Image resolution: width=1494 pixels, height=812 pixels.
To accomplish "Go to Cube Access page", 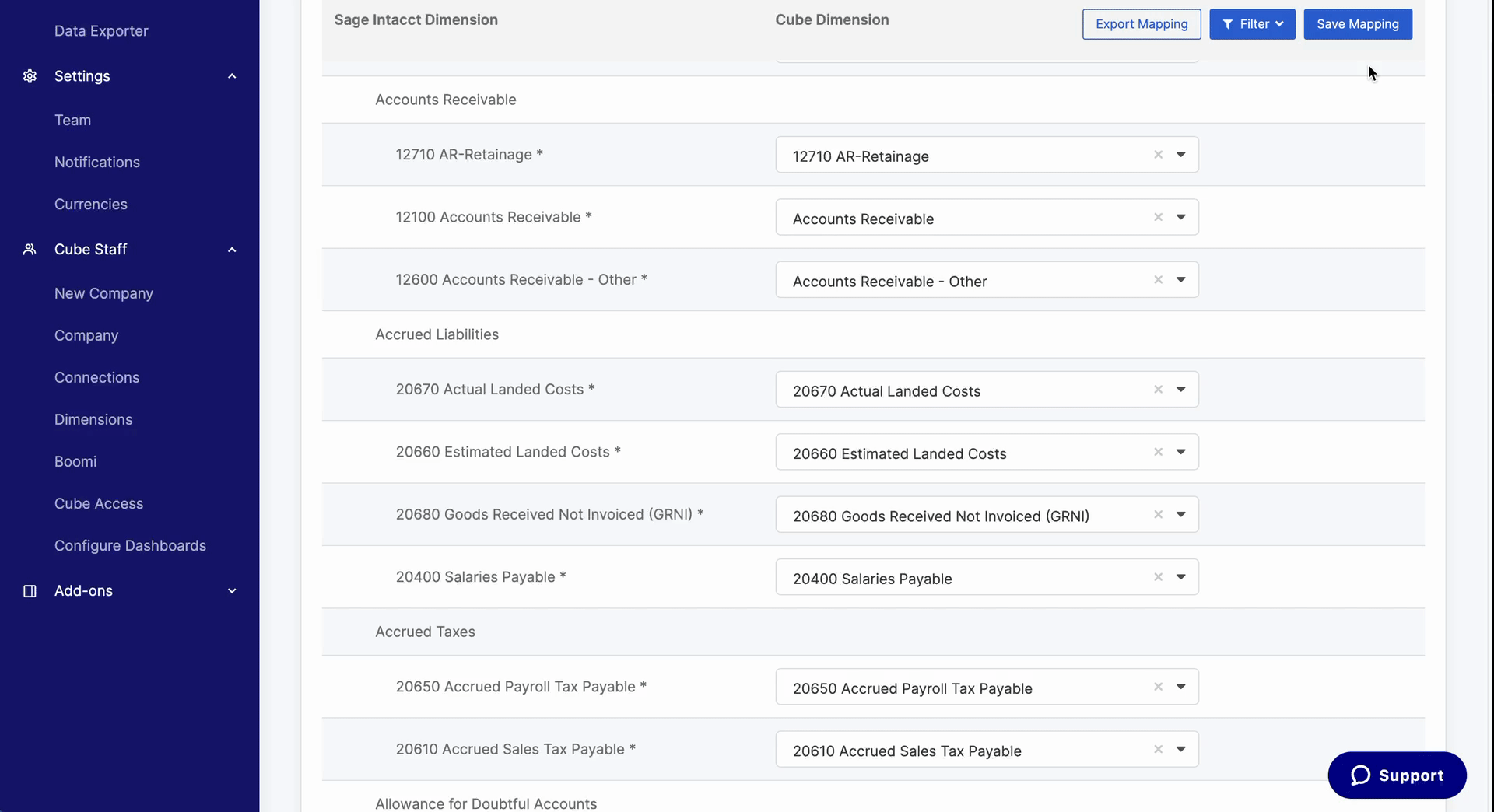I will pos(99,504).
